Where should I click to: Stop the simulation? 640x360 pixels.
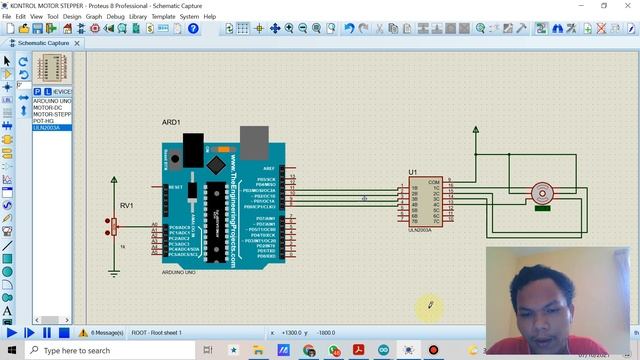64,333
